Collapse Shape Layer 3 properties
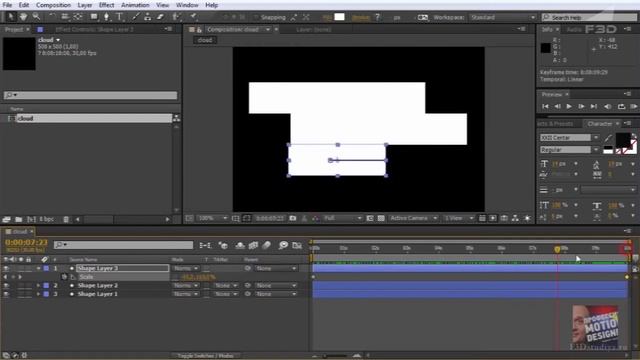This screenshot has height=360, width=640. 38,268
